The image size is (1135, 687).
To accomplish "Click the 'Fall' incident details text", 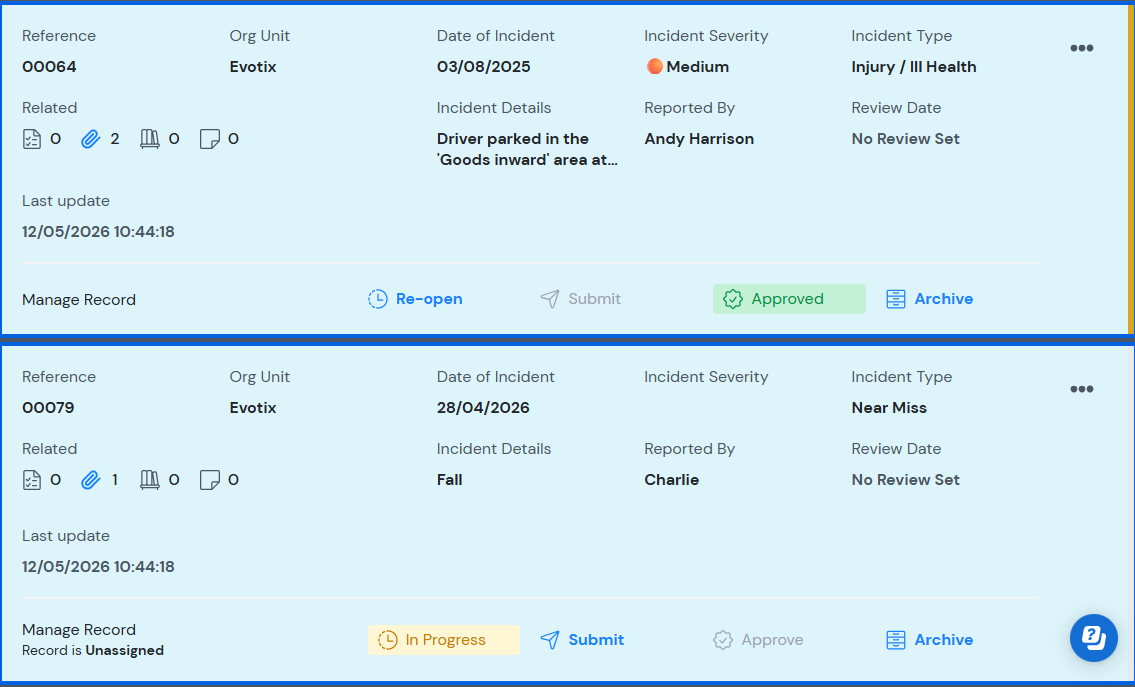I will 450,480.
